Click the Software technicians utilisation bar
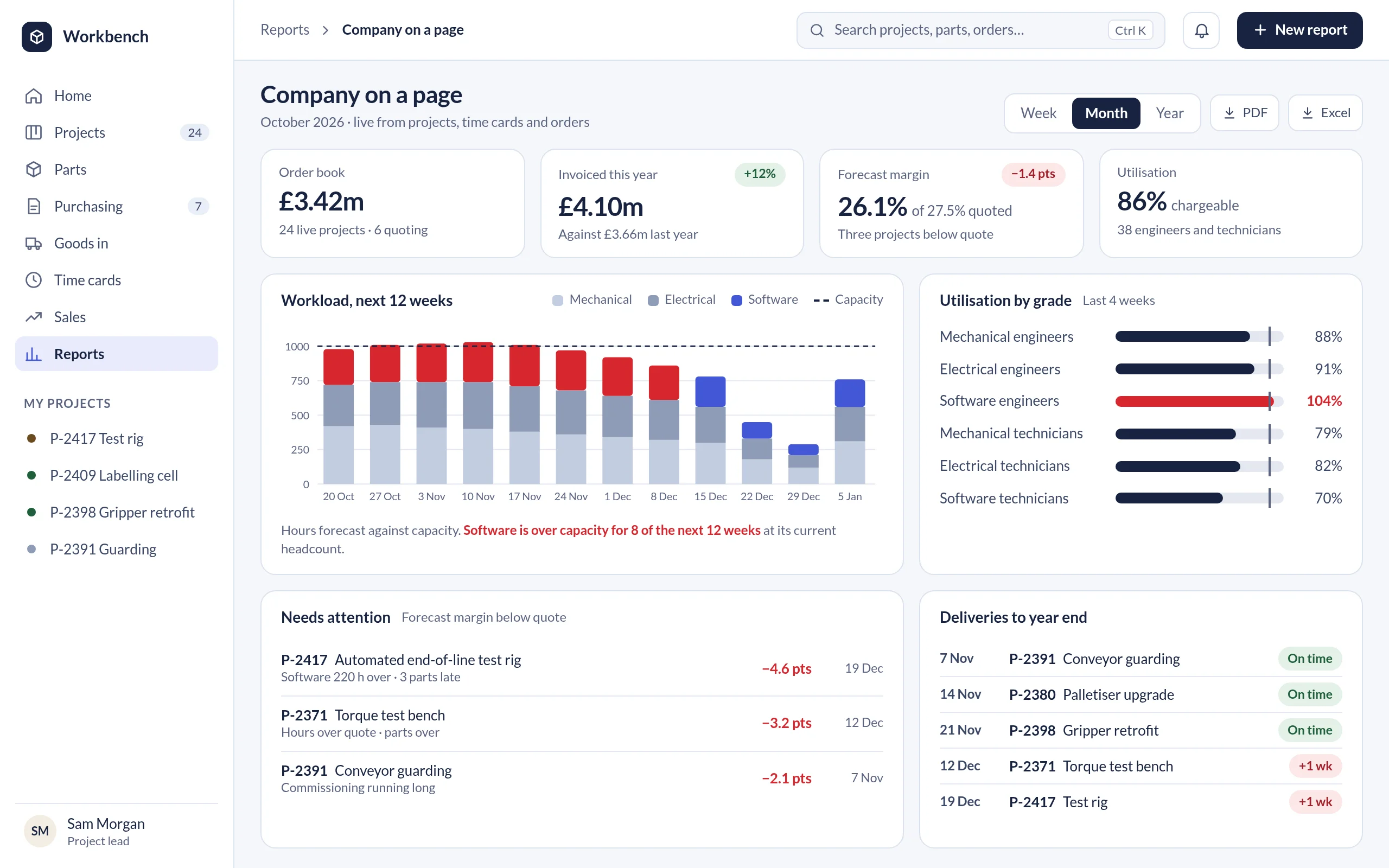The image size is (1389, 868). [1169, 499]
